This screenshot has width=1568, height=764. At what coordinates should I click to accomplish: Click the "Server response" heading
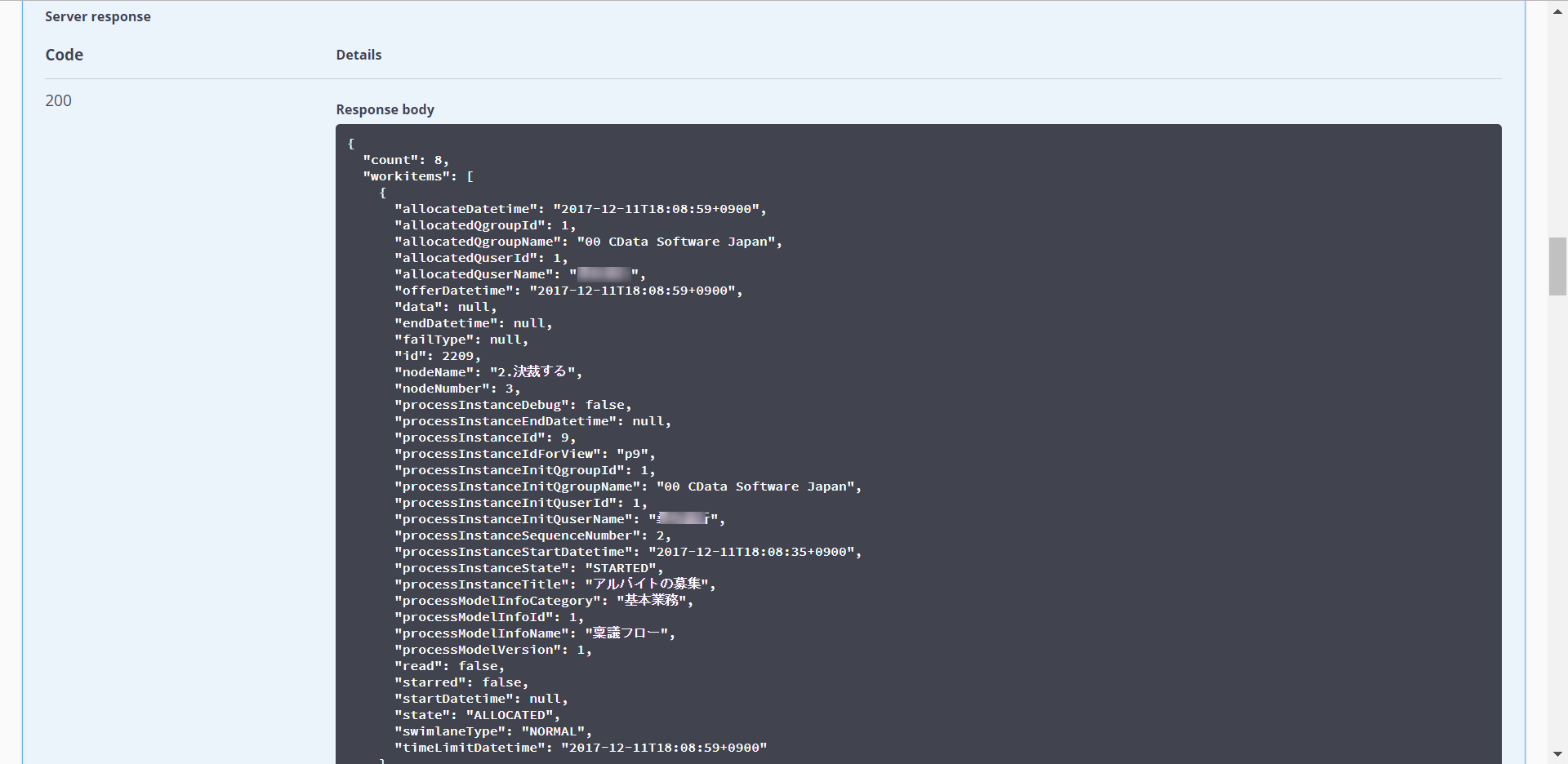pos(98,16)
